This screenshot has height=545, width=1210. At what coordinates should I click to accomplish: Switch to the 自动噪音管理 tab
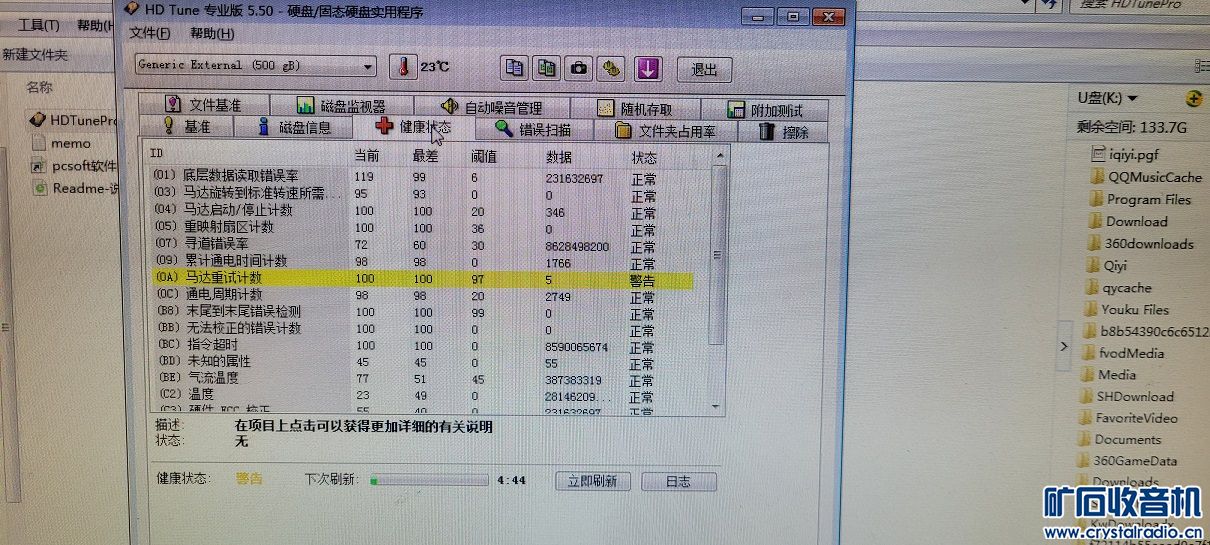491,108
